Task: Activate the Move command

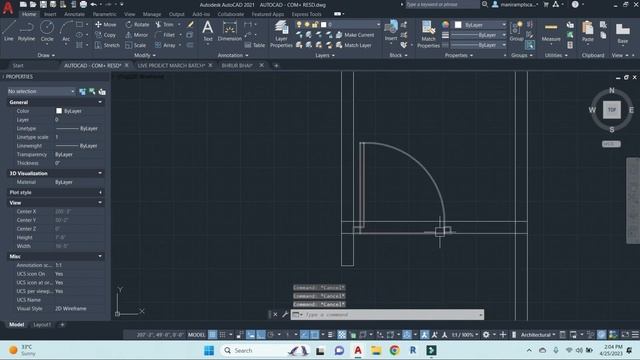Action: tap(106, 24)
